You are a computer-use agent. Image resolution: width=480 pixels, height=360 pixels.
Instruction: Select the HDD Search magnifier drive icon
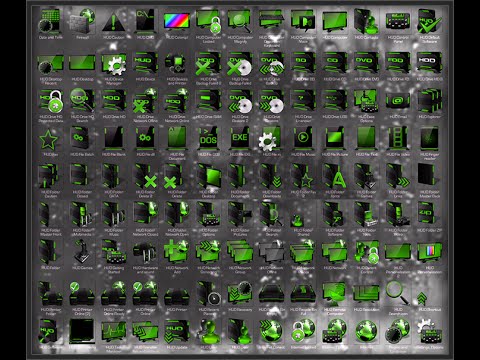(x=82, y=101)
